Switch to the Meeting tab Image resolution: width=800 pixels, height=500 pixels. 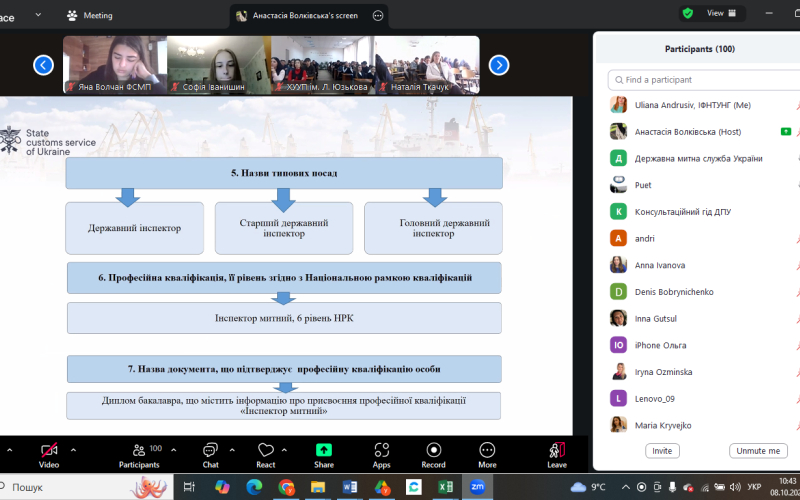(89, 15)
